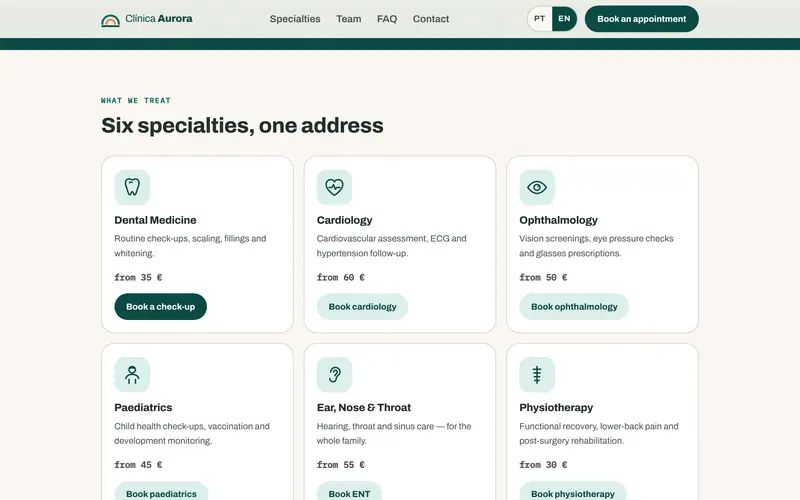This screenshot has height=500, width=800.
Task: Click the 'from 55 €' price text
Action: (x=341, y=464)
